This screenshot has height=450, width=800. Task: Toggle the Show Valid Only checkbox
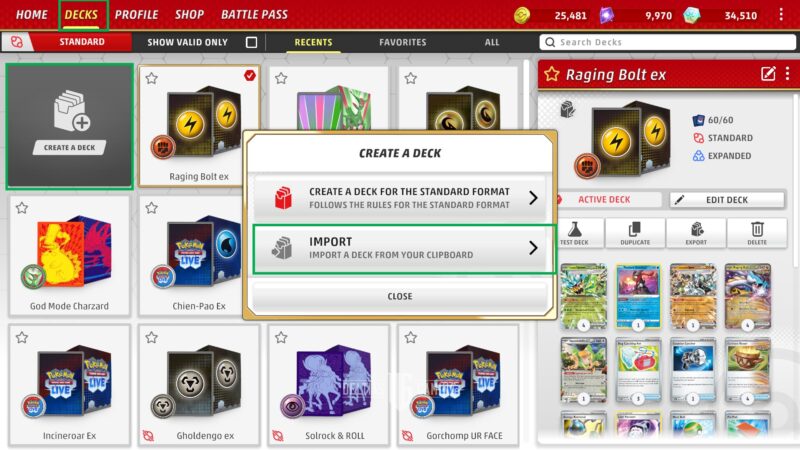click(x=251, y=42)
